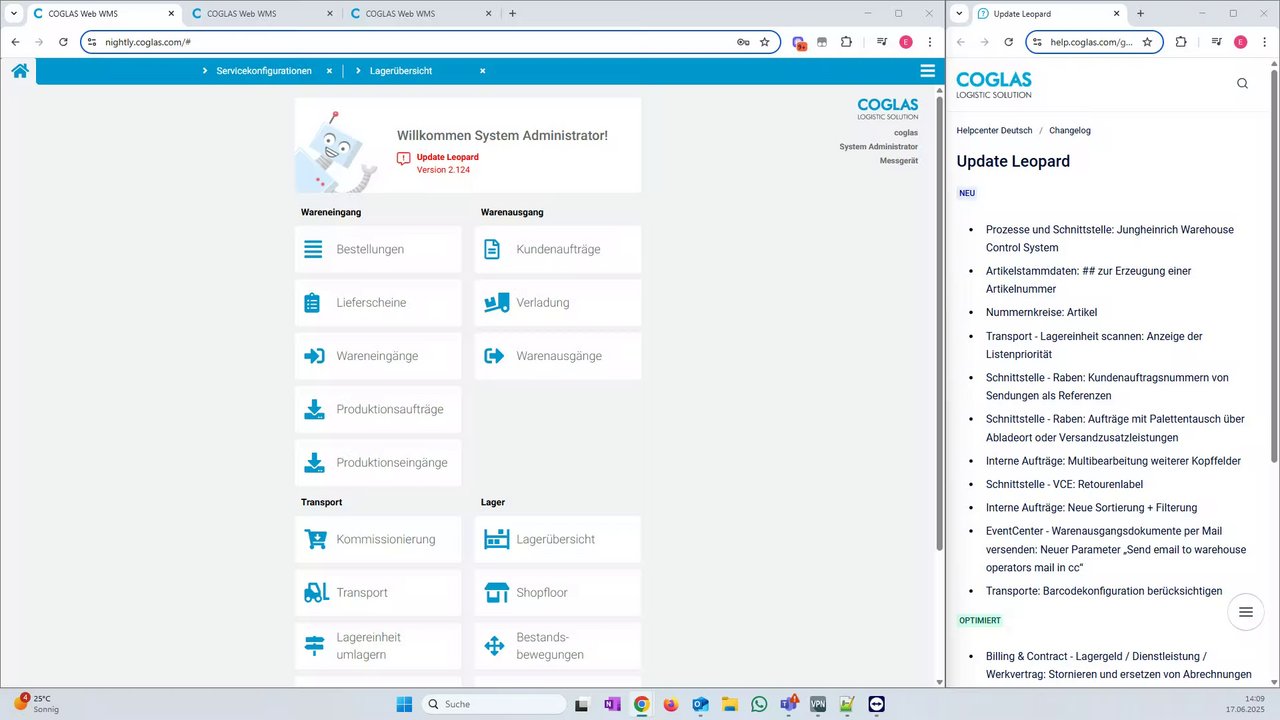Open Chrome three-dot menu in main window
This screenshot has height=720, width=1280.
930,42
